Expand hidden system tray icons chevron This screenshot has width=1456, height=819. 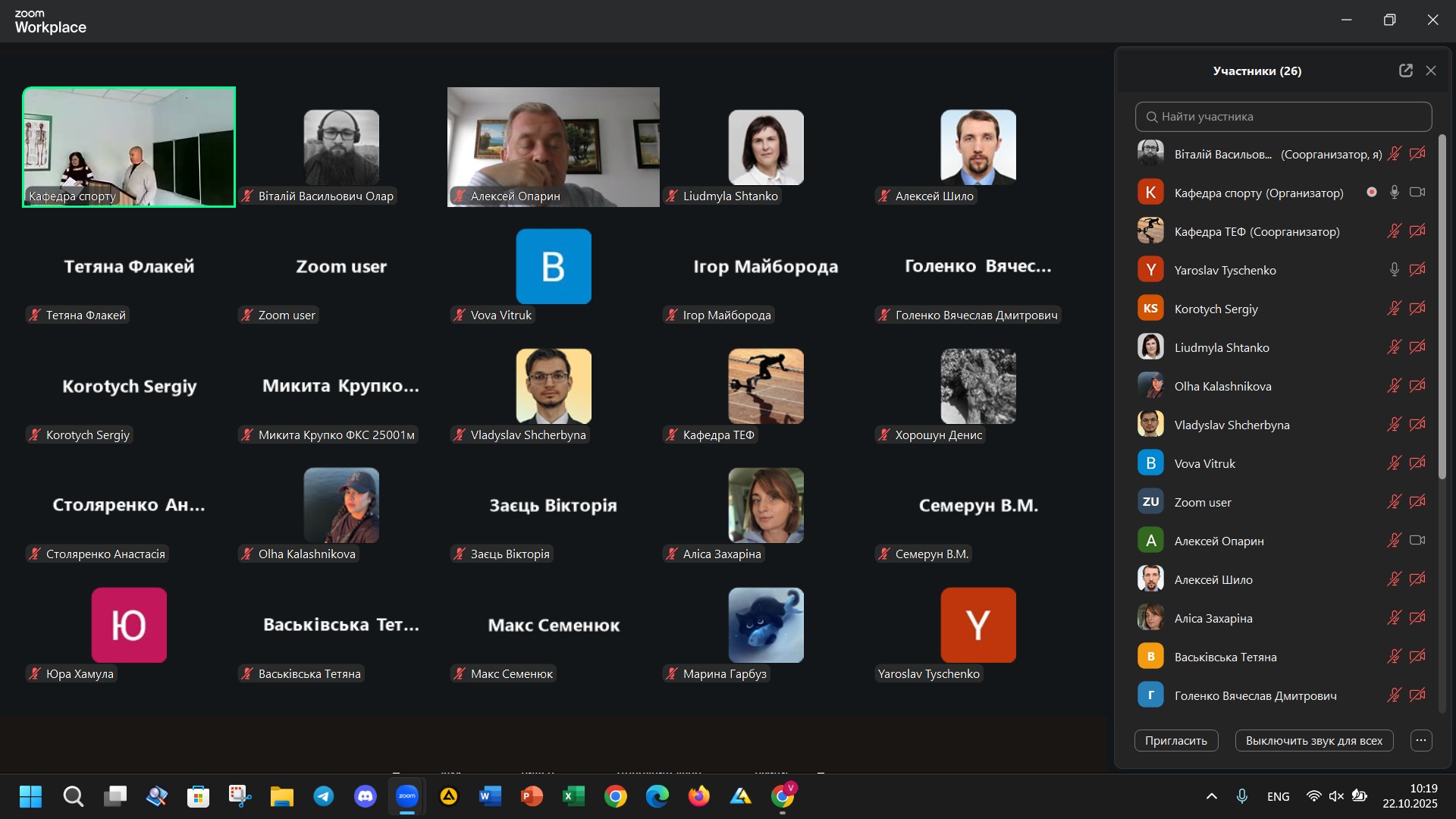point(1211,796)
